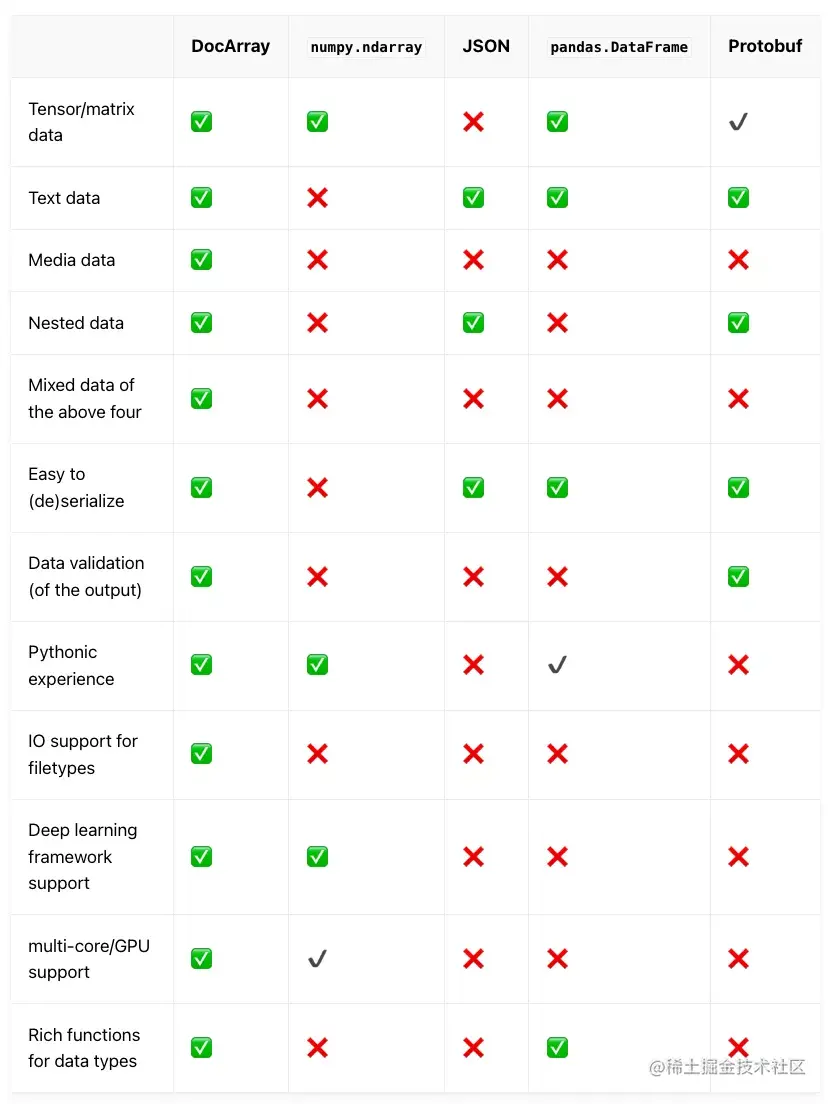The image size is (833, 1104).
Task: Click the green check for DocArray Text data
Action: (x=201, y=198)
